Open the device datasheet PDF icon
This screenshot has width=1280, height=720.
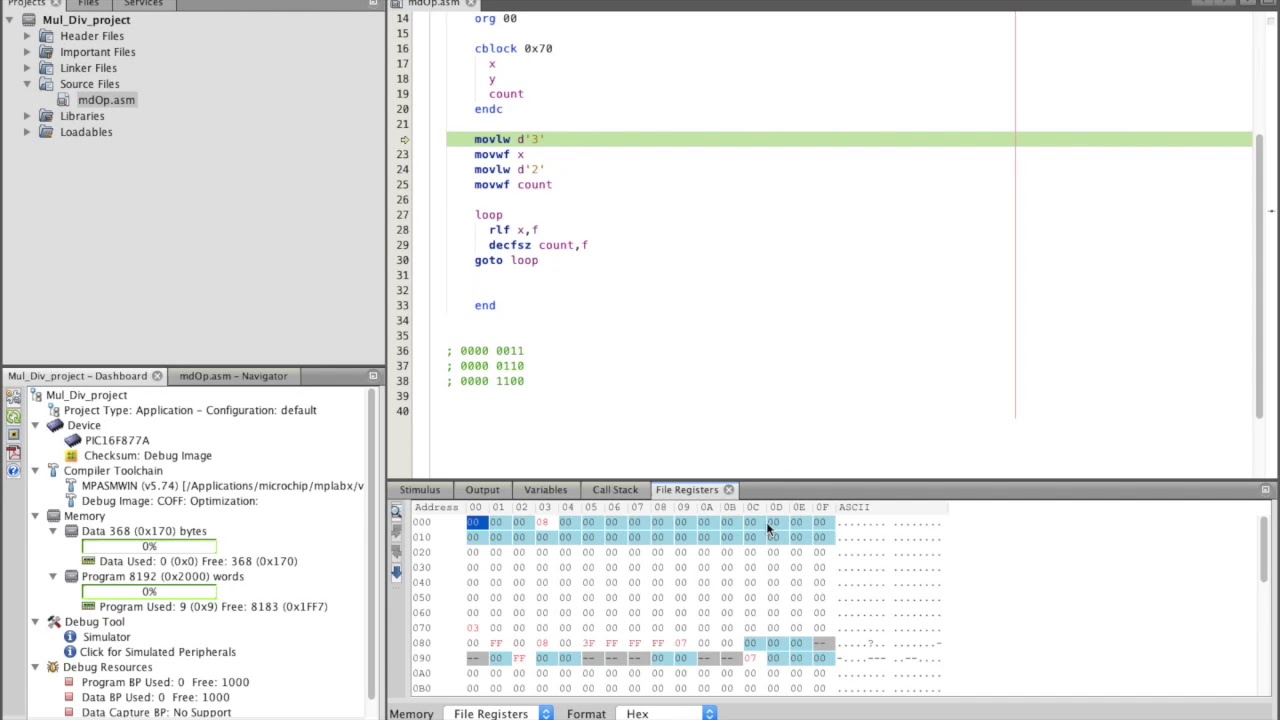tap(13, 452)
